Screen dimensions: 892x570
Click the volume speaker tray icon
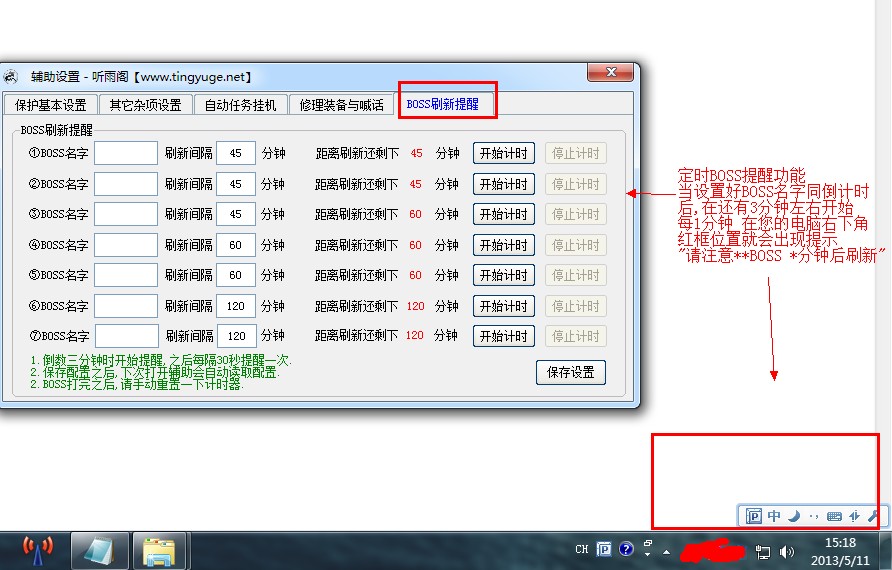click(787, 551)
